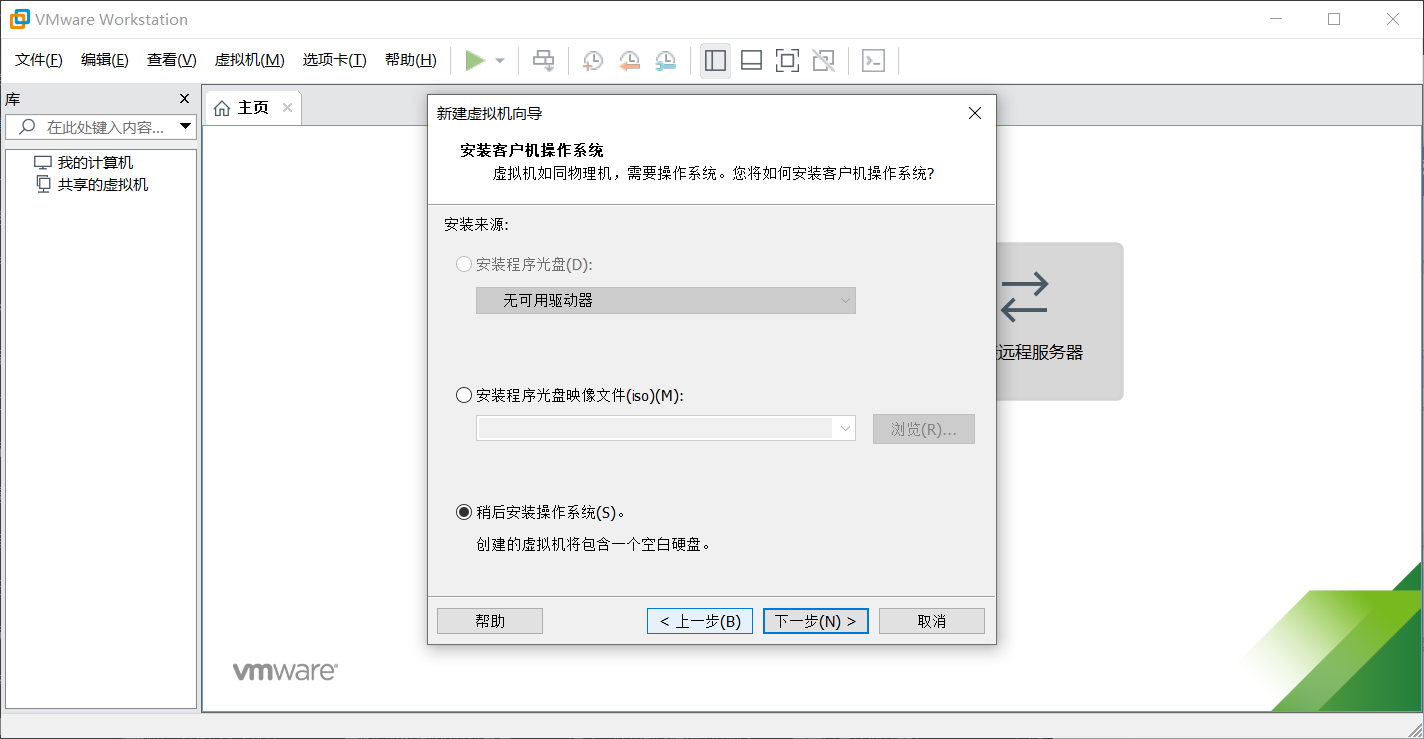Open the 帮助(H) menu

tap(411, 60)
